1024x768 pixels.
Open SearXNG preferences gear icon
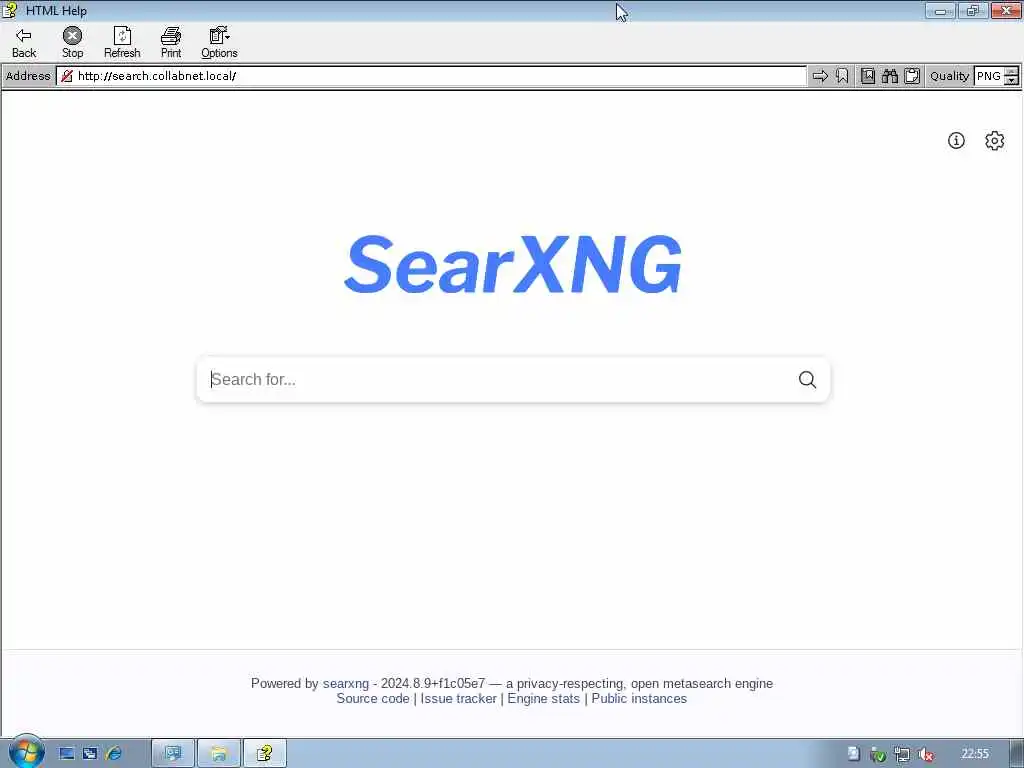(995, 140)
